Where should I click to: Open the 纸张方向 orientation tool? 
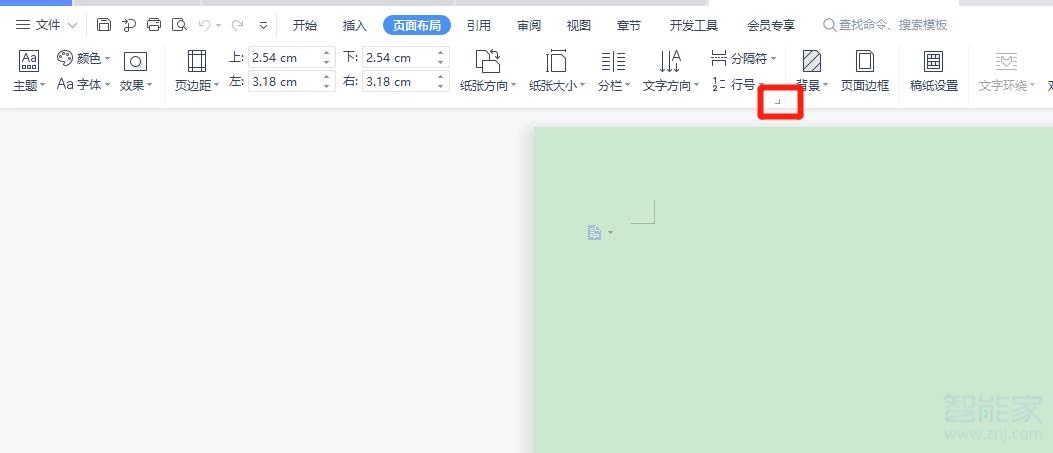coord(488,69)
